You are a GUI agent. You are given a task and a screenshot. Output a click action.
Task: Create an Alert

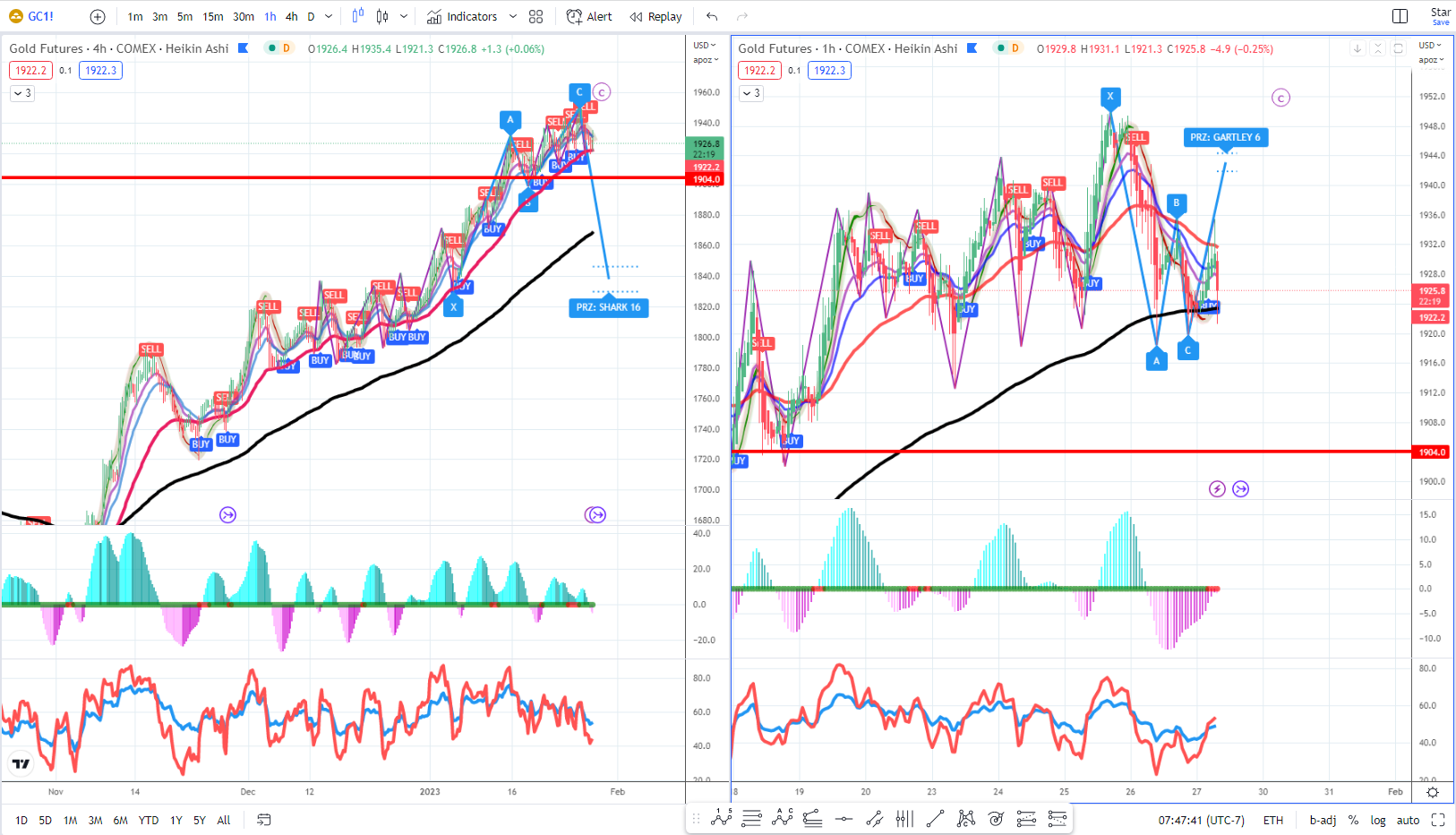coord(589,16)
